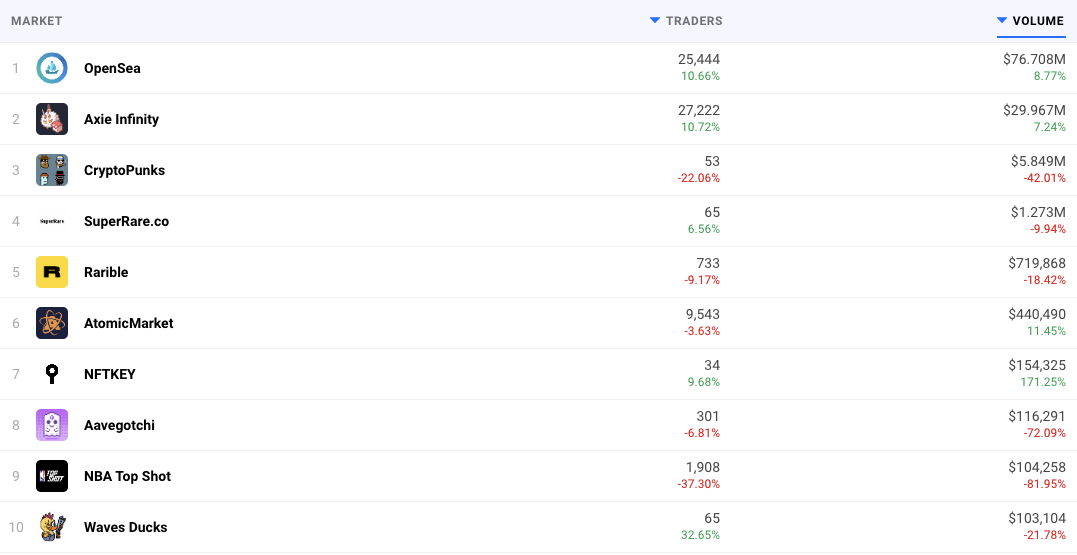Click the CryptoPunks market name
1077x555 pixels.
[124, 170]
